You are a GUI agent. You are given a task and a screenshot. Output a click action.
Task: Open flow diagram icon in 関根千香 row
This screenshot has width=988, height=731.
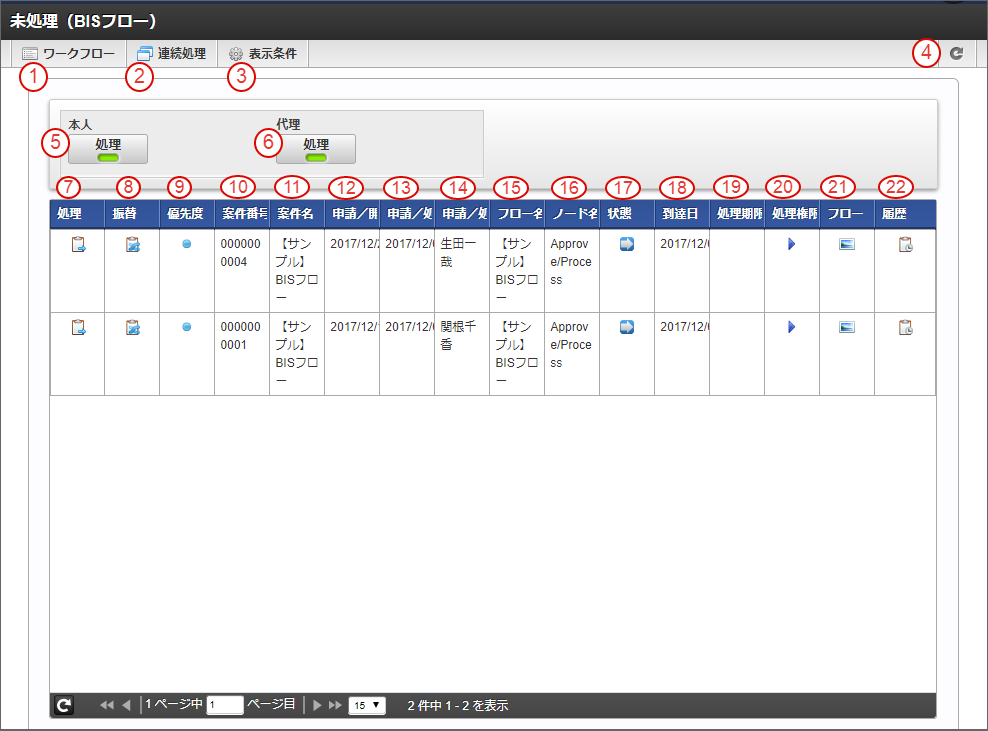click(847, 328)
